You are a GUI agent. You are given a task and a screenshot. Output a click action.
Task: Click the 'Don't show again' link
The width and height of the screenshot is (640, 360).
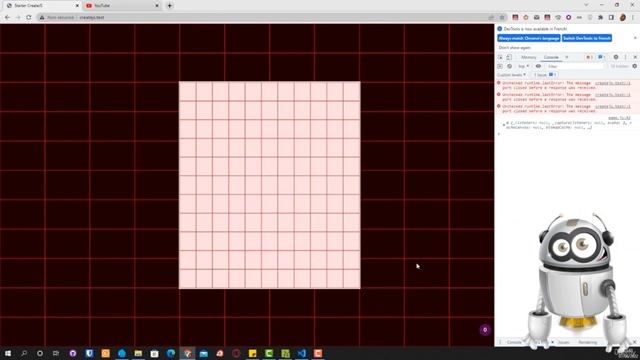pyautogui.click(x=515, y=48)
